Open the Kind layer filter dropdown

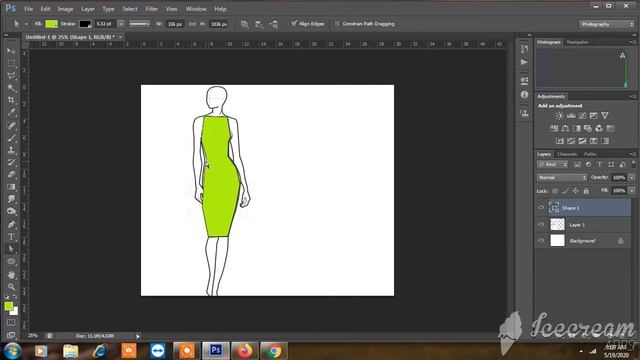coord(553,164)
